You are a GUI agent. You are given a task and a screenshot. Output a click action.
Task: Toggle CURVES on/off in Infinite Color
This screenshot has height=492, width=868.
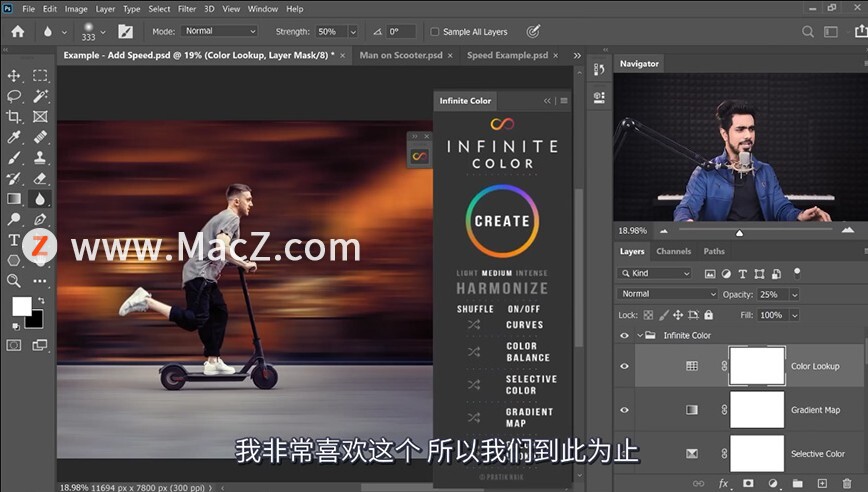[x=524, y=325]
